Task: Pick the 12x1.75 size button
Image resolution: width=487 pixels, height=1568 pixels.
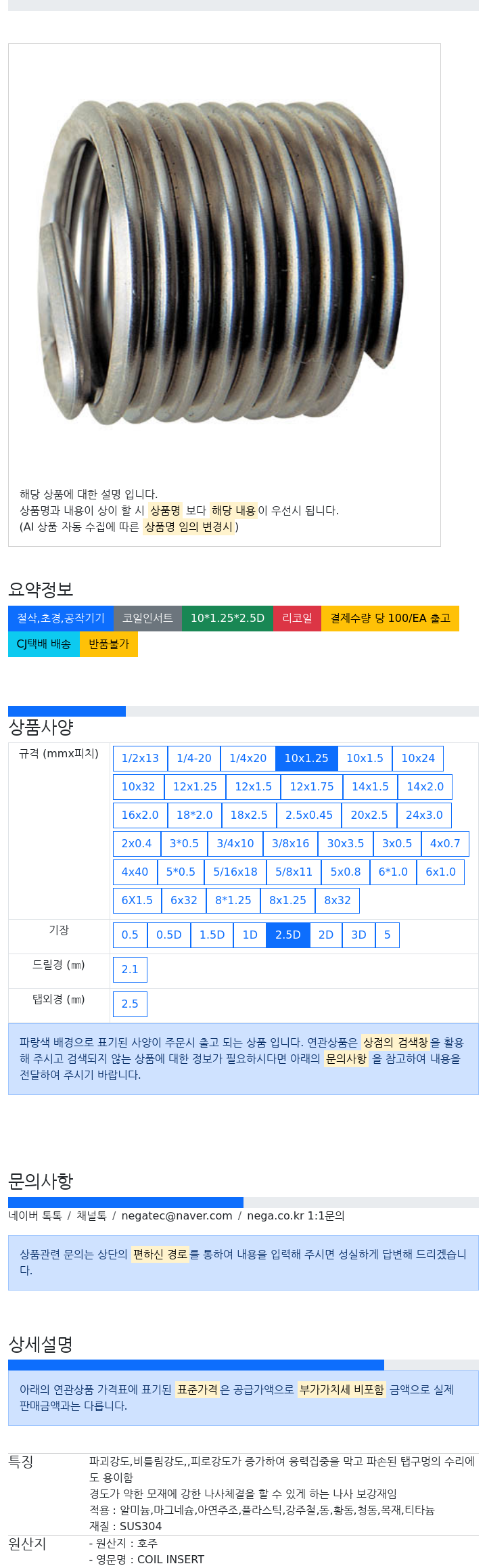Action: click(x=312, y=786)
